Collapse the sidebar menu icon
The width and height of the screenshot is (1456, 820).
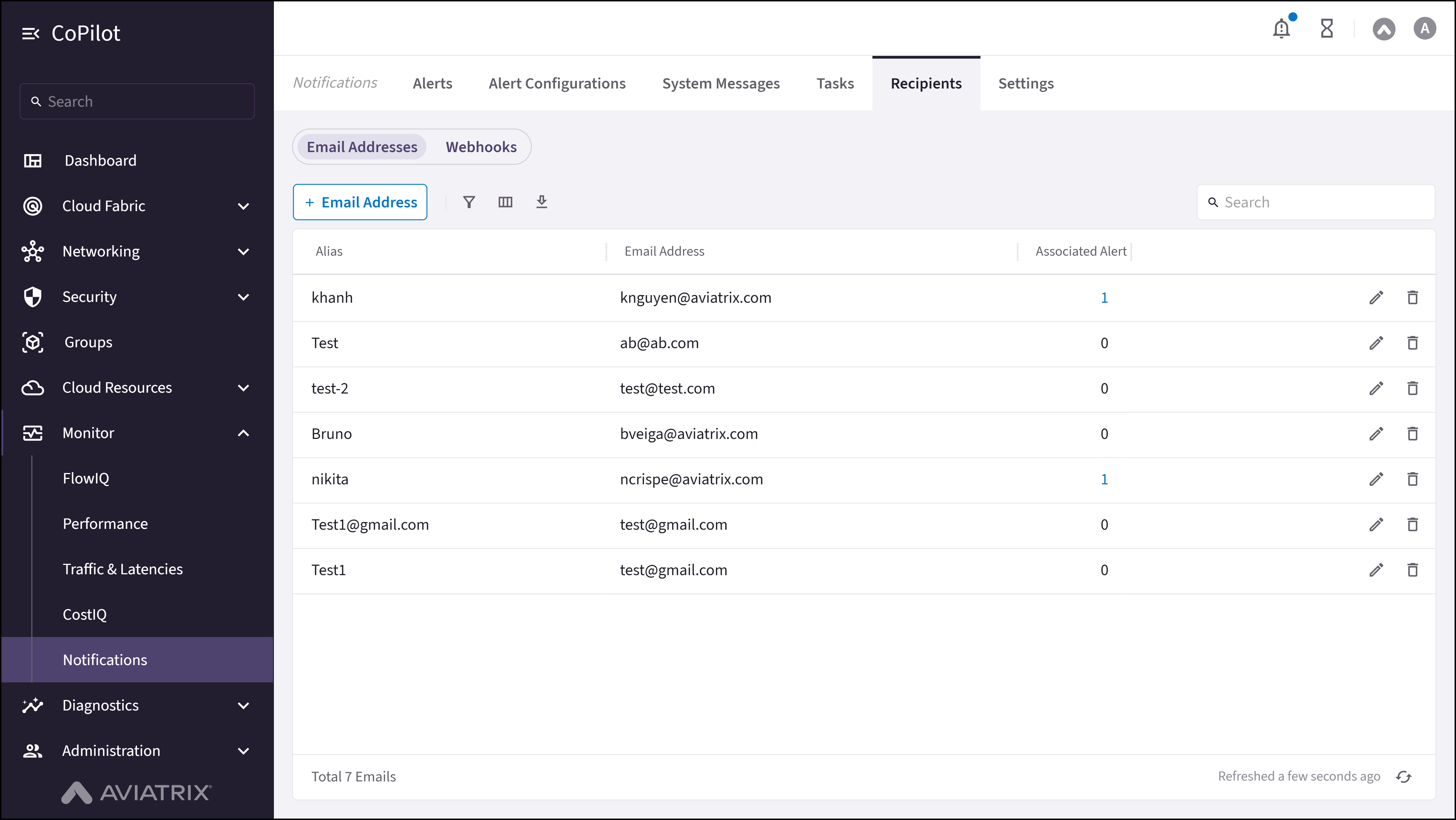click(31, 34)
